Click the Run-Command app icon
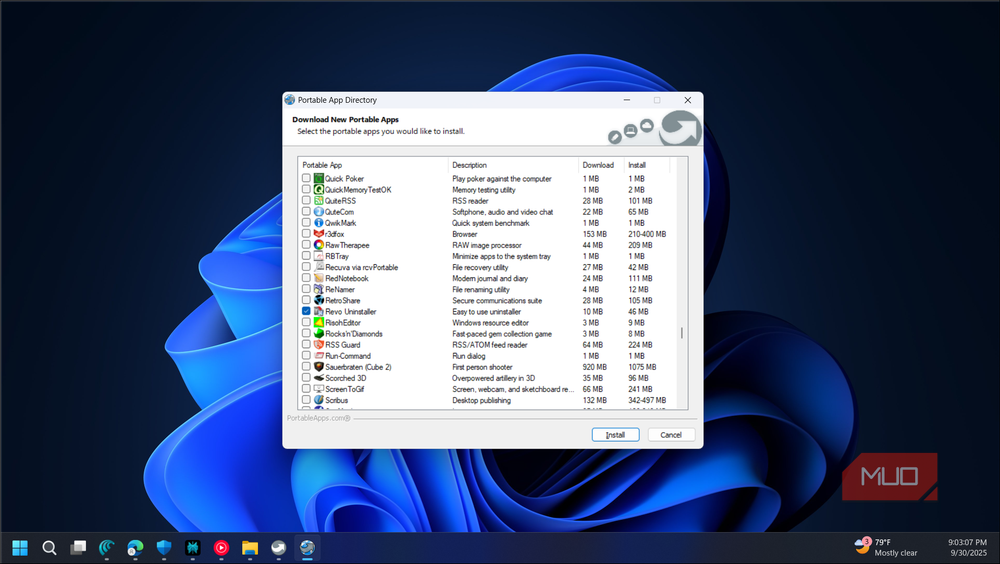This screenshot has width=1000, height=564. pyautogui.click(x=318, y=356)
